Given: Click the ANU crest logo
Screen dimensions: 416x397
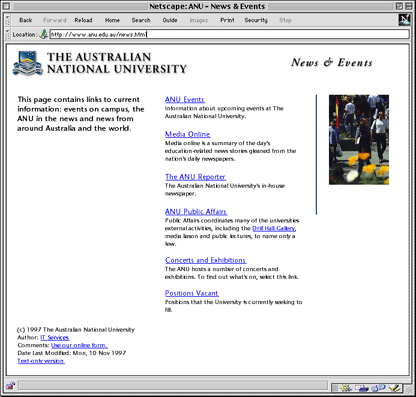Looking at the screenshot, I should click(28, 63).
